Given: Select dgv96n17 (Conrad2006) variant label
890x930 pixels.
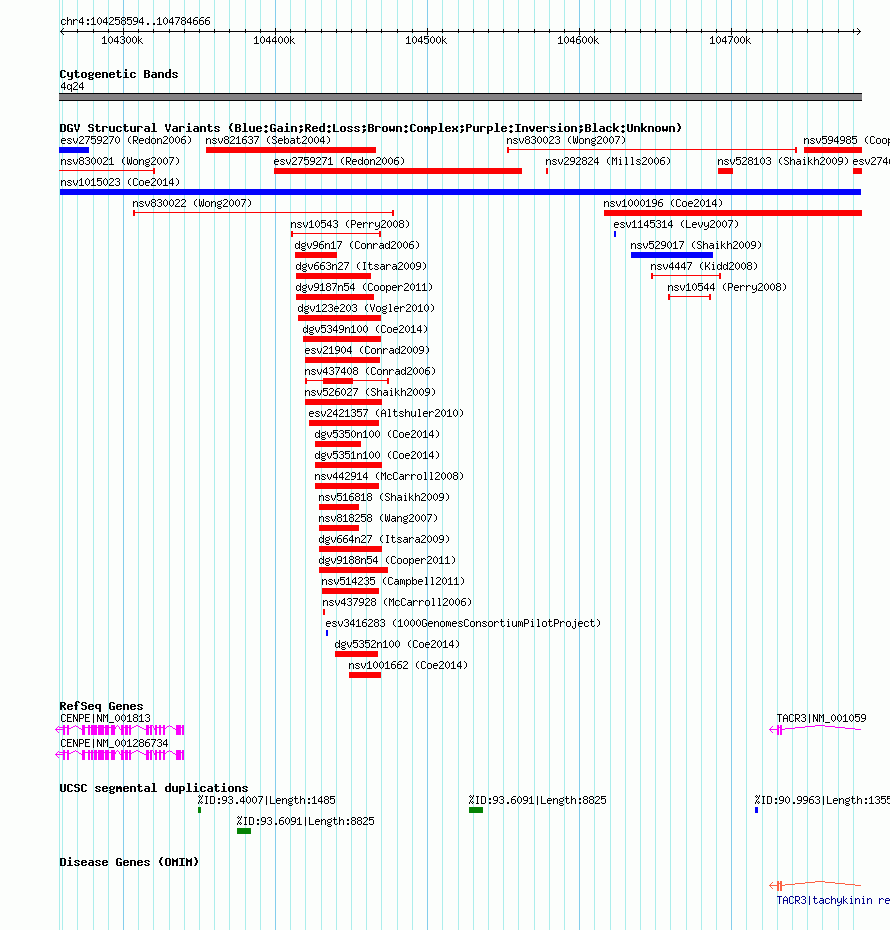Looking at the screenshot, I should [357, 246].
